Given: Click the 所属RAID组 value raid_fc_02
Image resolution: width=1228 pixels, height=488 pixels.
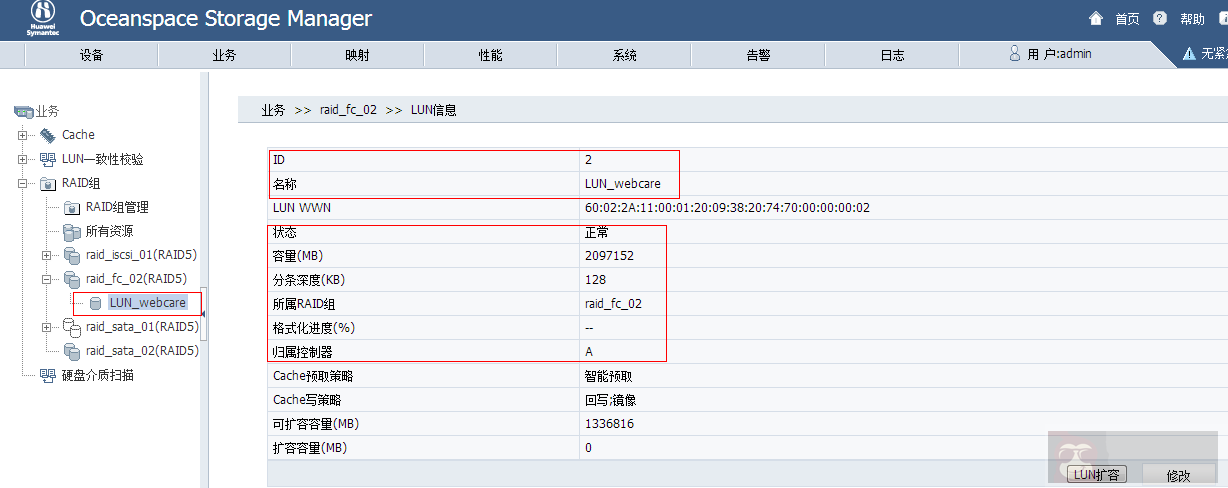Looking at the screenshot, I should (613, 304).
